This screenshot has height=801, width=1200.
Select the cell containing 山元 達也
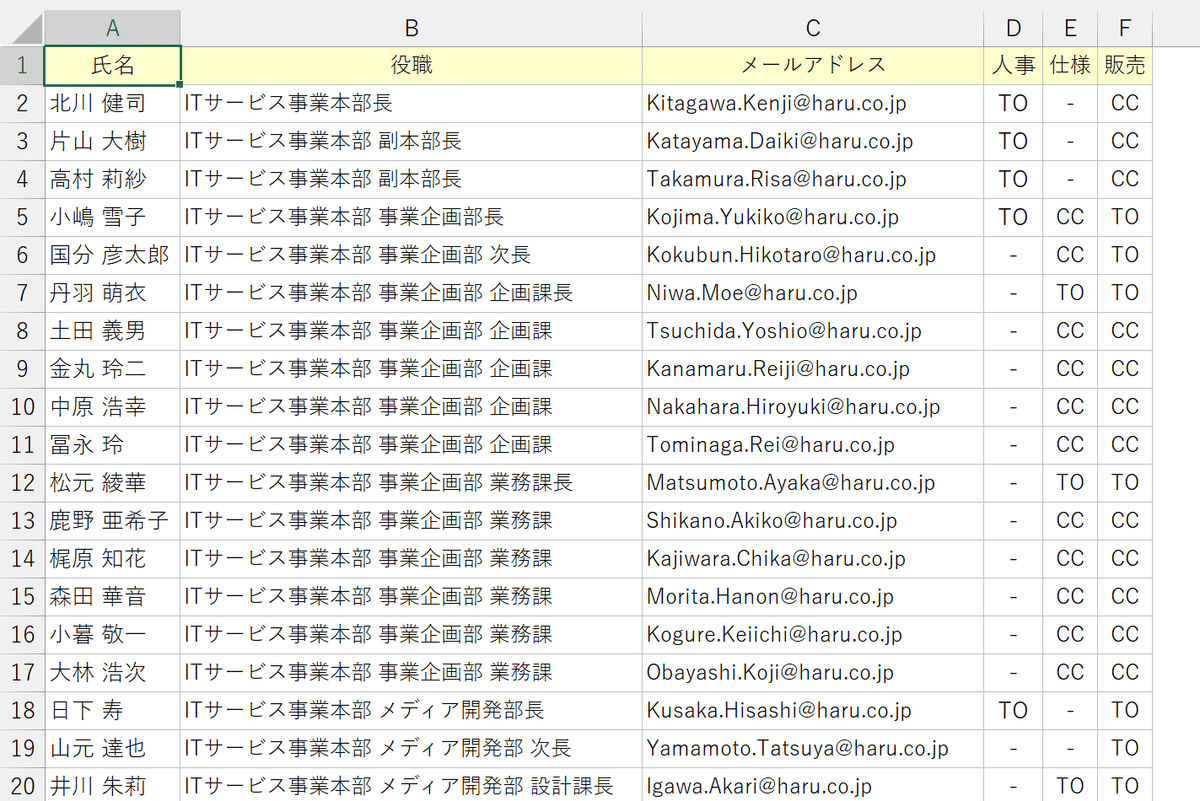[x=113, y=749]
